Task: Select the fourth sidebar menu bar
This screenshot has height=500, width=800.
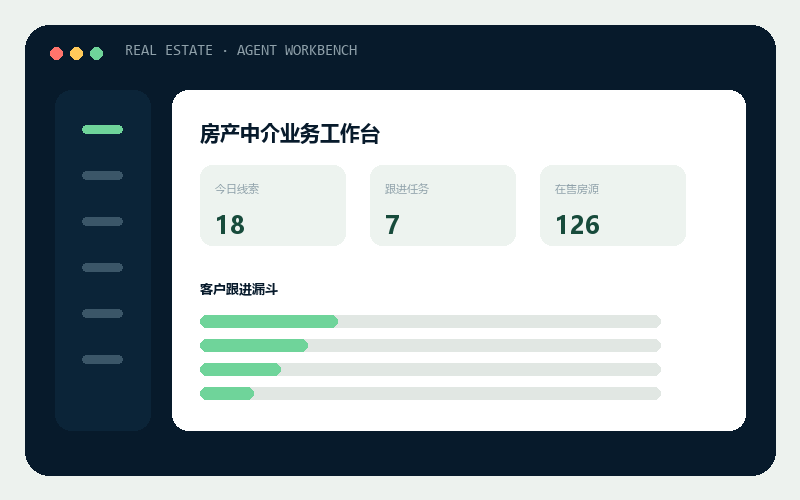Action: coord(103,267)
